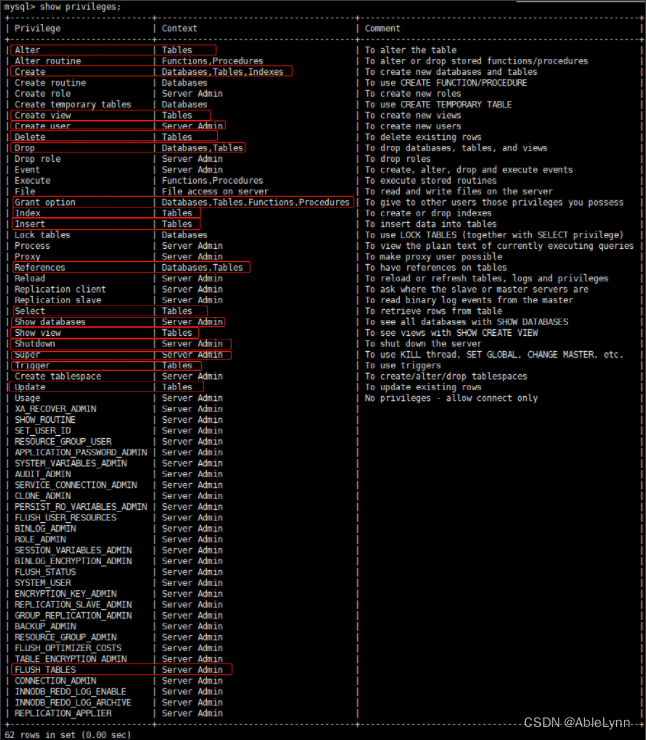Click 'Create tablespace' privilege text
Image resolution: width=646 pixels, height=740 pixels.
pyautogui.click(x=58, y=376)
